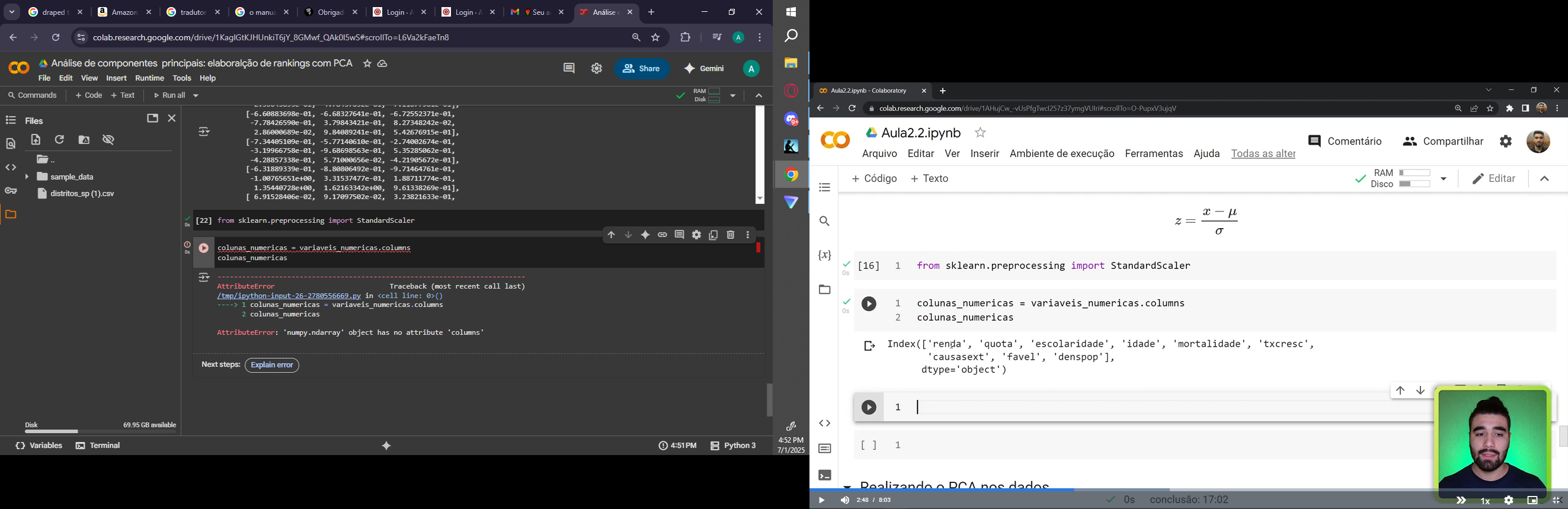Bookmark this tab with the star icon
The image size is (1568, 509).
point(656,38)
